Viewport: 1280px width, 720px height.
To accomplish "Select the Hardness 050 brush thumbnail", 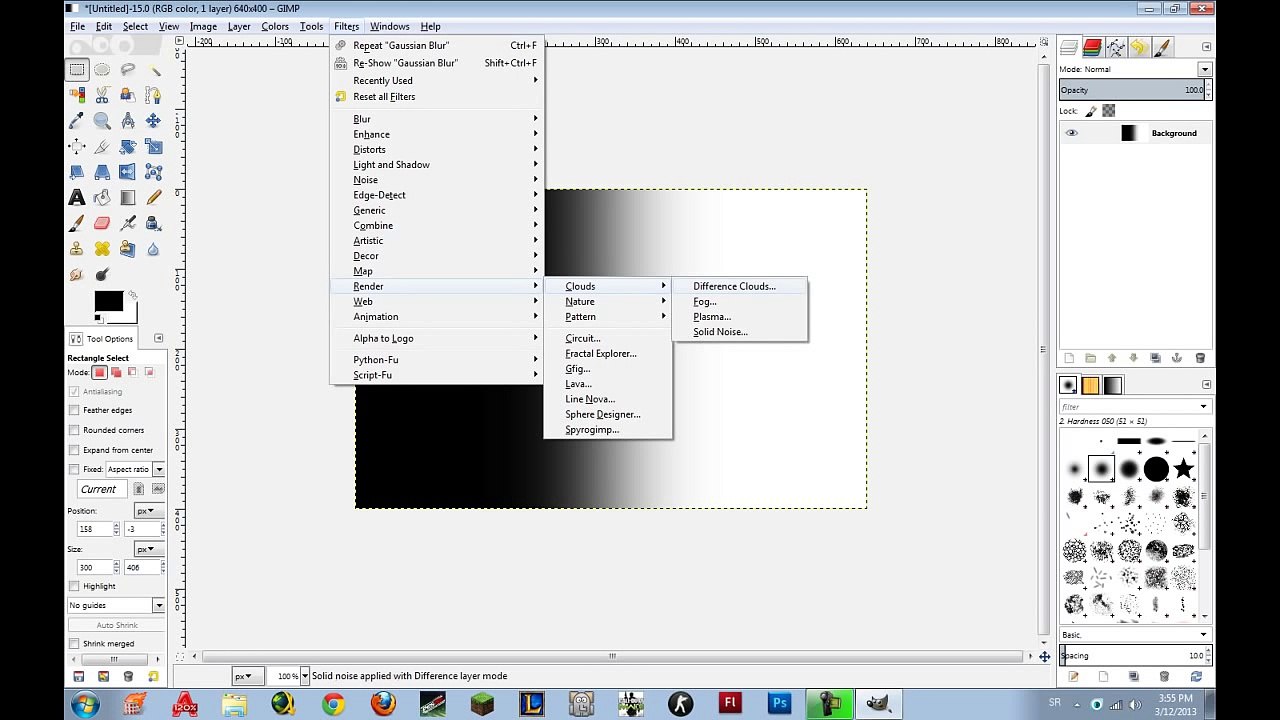I will 1101,468.
